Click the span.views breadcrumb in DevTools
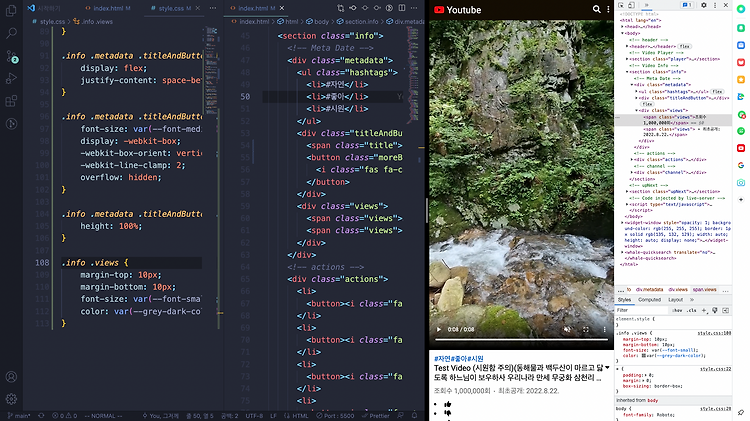This screenshot has height=421, width=750. tap(704, 290)
